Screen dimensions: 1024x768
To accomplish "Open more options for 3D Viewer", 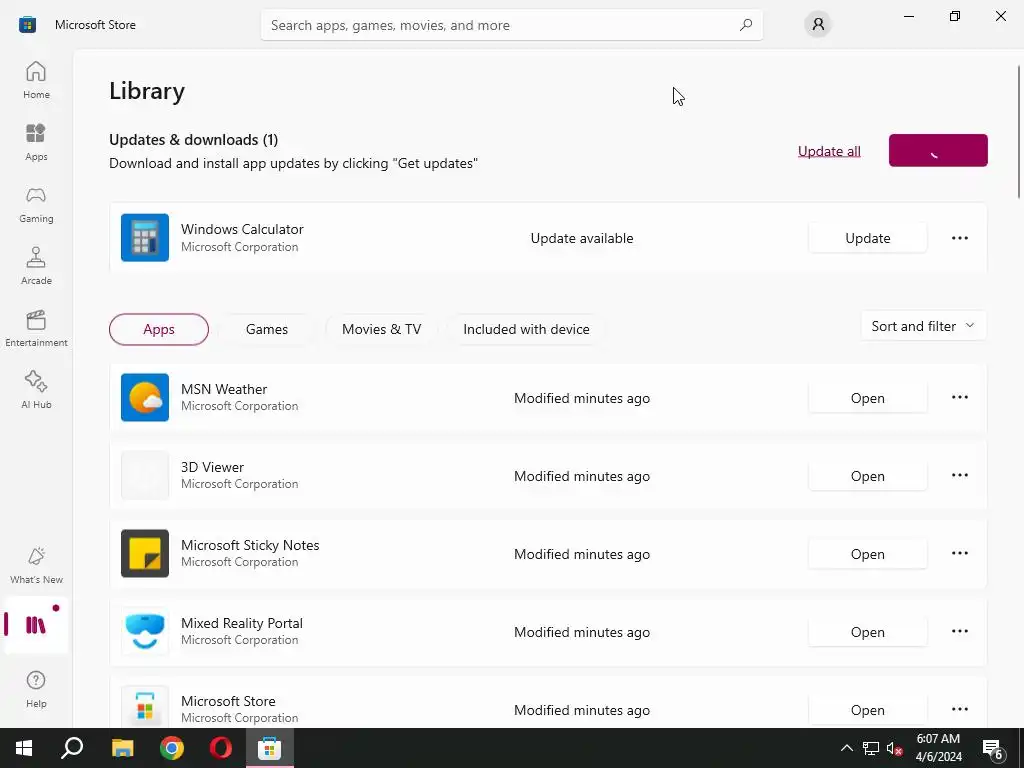I will 959,475.
